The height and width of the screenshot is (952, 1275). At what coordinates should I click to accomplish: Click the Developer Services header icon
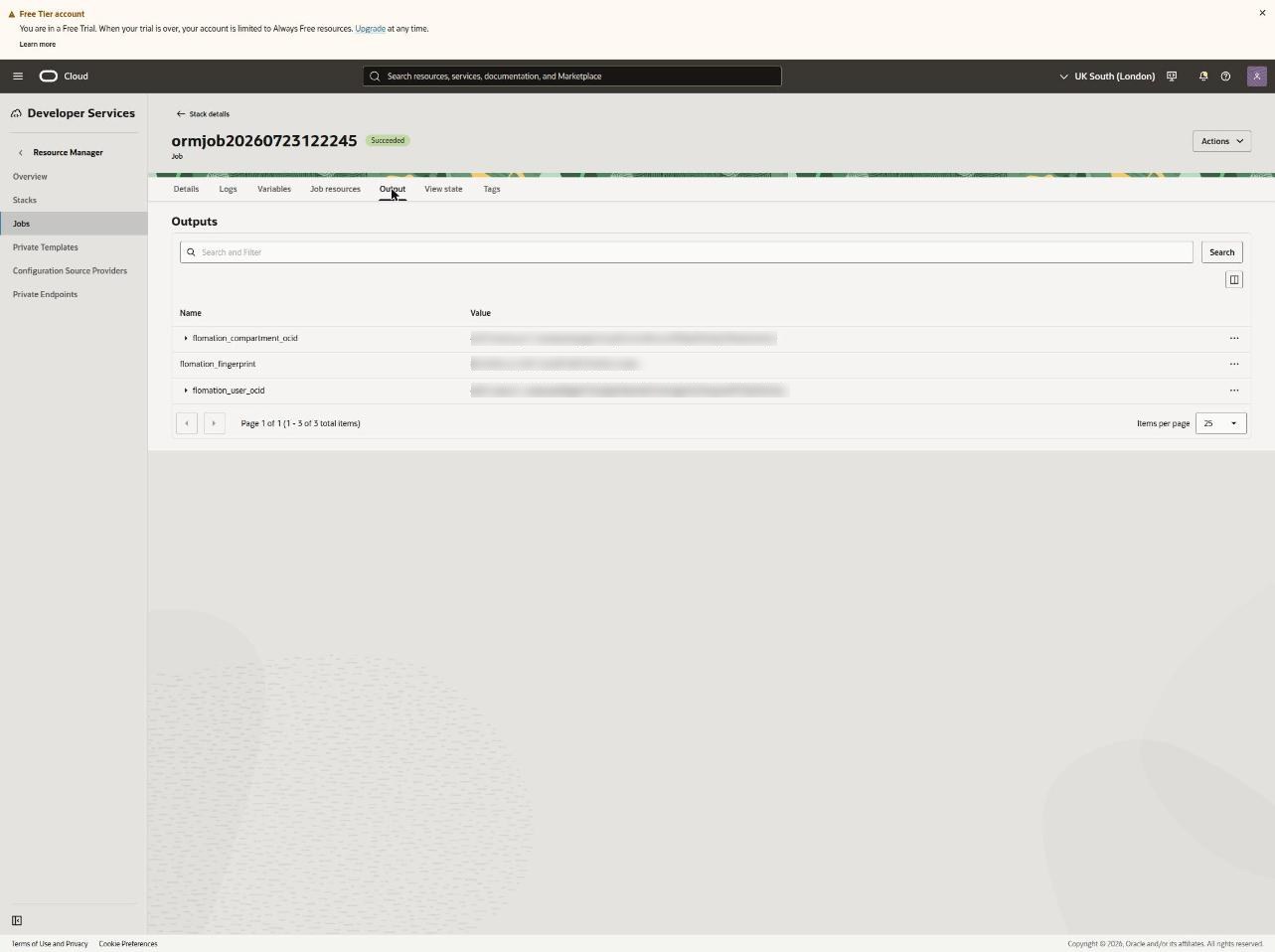pyautogui.click(x=16, y=113)
